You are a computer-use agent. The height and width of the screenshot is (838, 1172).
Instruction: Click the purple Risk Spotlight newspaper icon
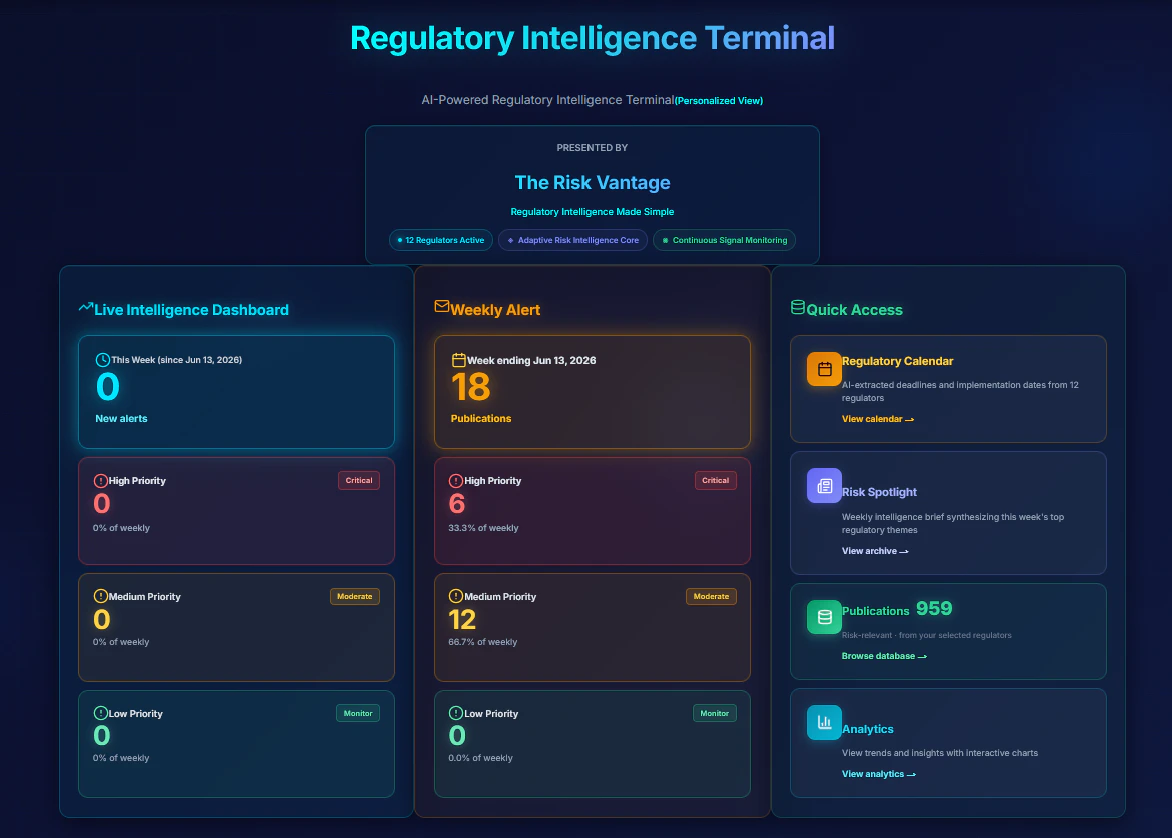[824, 486]
